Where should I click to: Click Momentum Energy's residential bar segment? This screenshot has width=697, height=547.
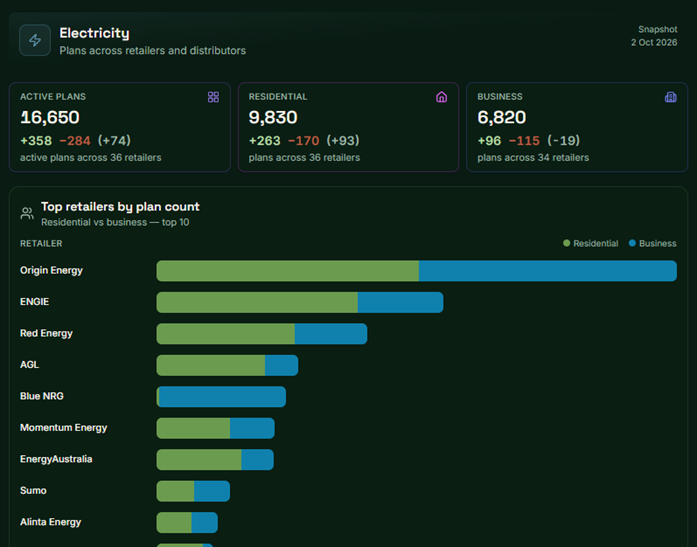[193, 428]
